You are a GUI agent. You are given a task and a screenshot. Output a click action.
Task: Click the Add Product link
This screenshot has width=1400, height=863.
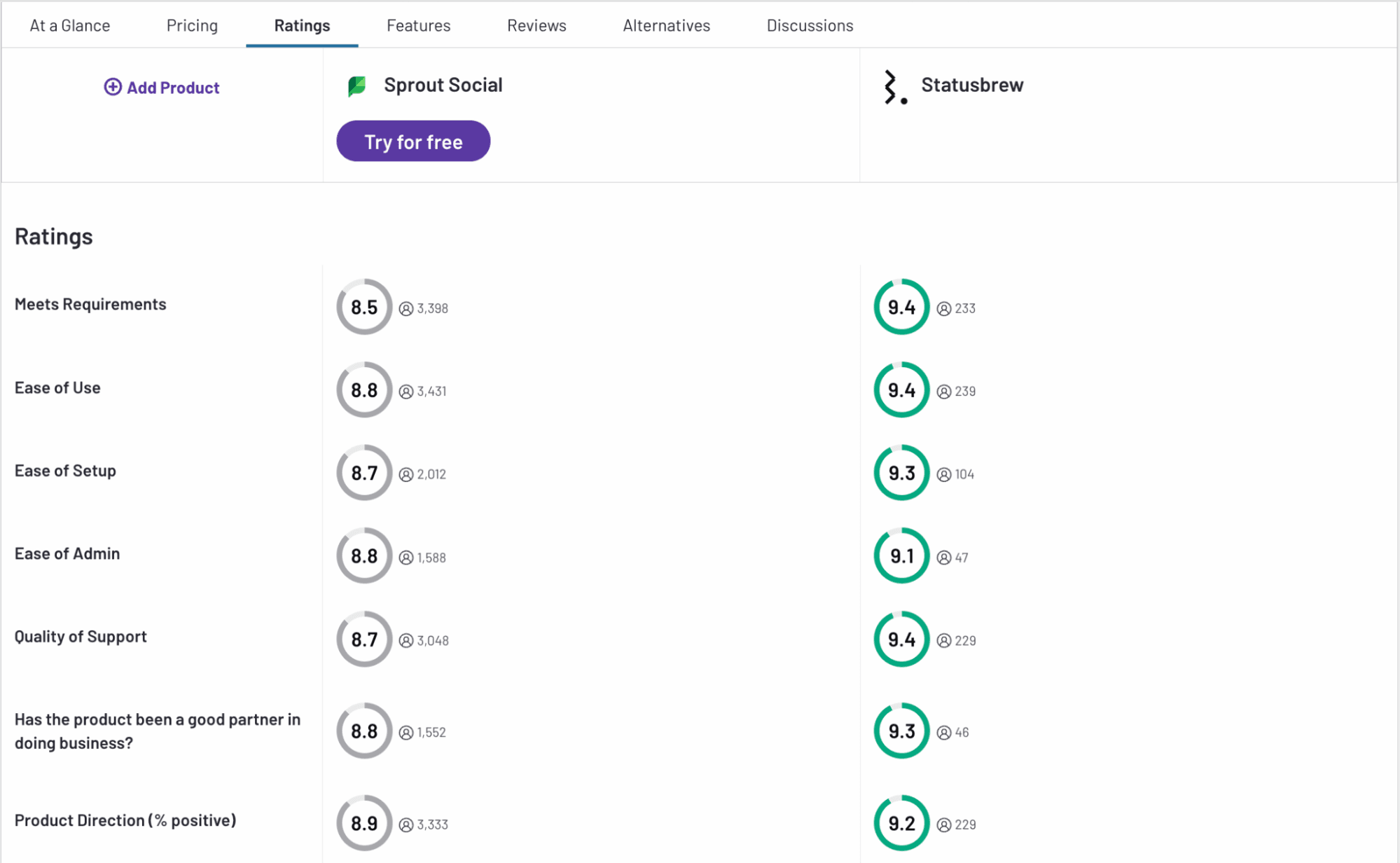coord(172,88)
